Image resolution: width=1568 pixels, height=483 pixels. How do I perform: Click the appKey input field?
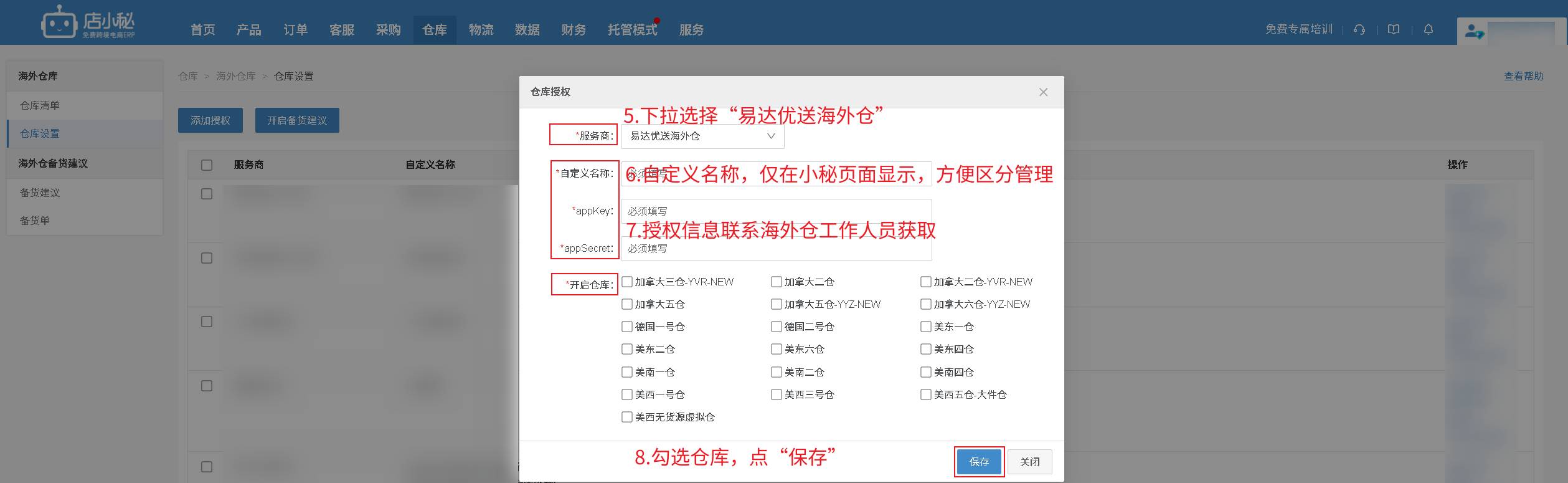click(776, 211)
